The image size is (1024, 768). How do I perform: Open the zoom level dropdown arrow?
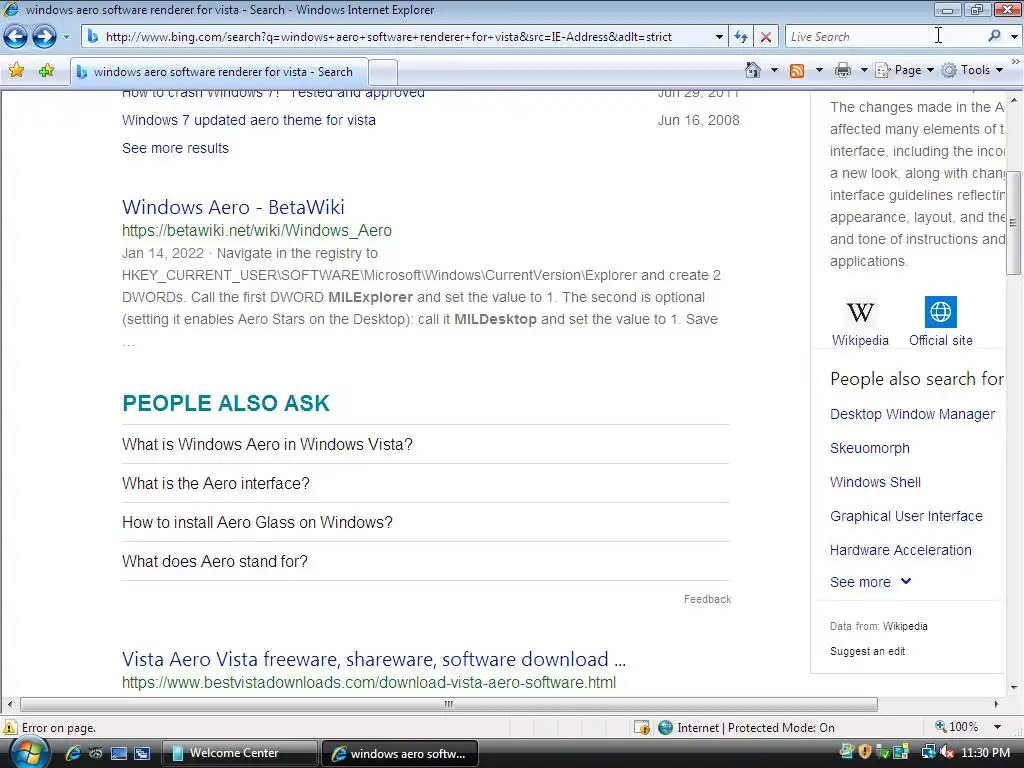pos(997,727)
